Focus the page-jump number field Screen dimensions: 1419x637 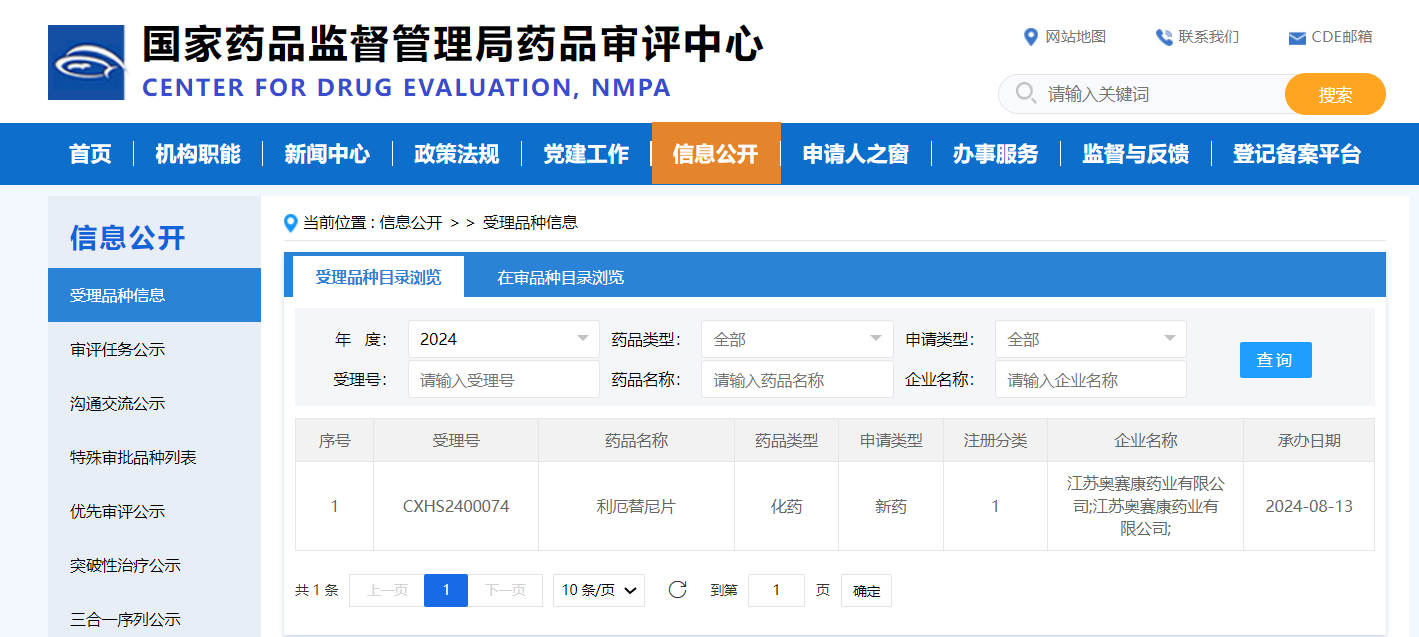[x=776, y=590]
